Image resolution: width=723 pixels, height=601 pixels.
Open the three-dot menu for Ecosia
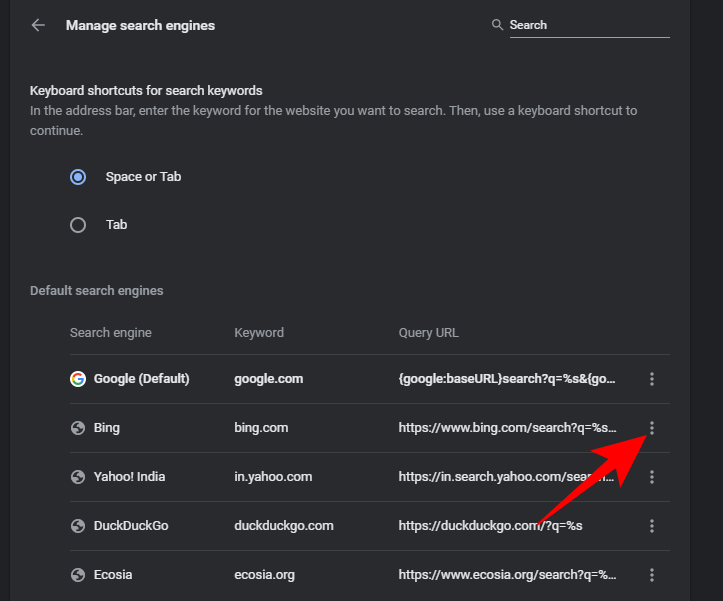coord(652,575)
